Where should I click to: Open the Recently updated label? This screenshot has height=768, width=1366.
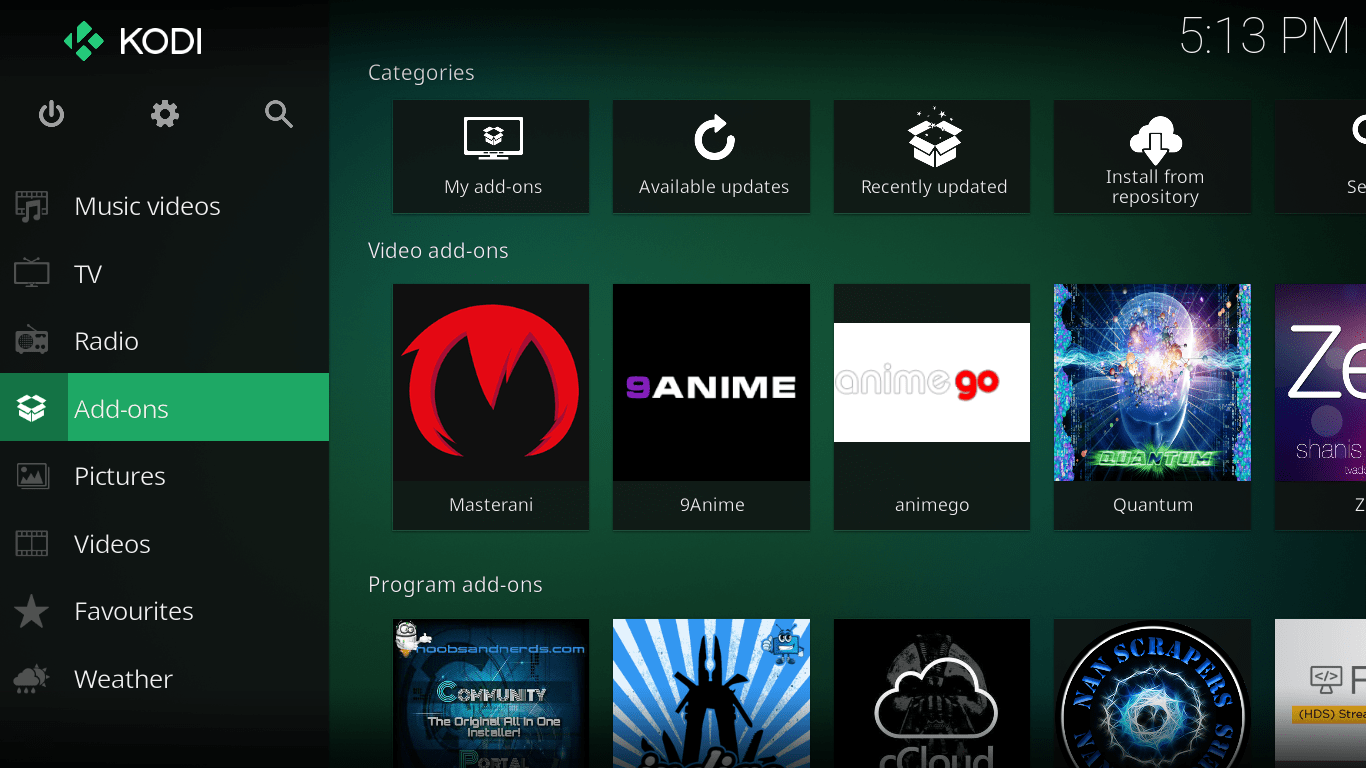pos(934,187)
